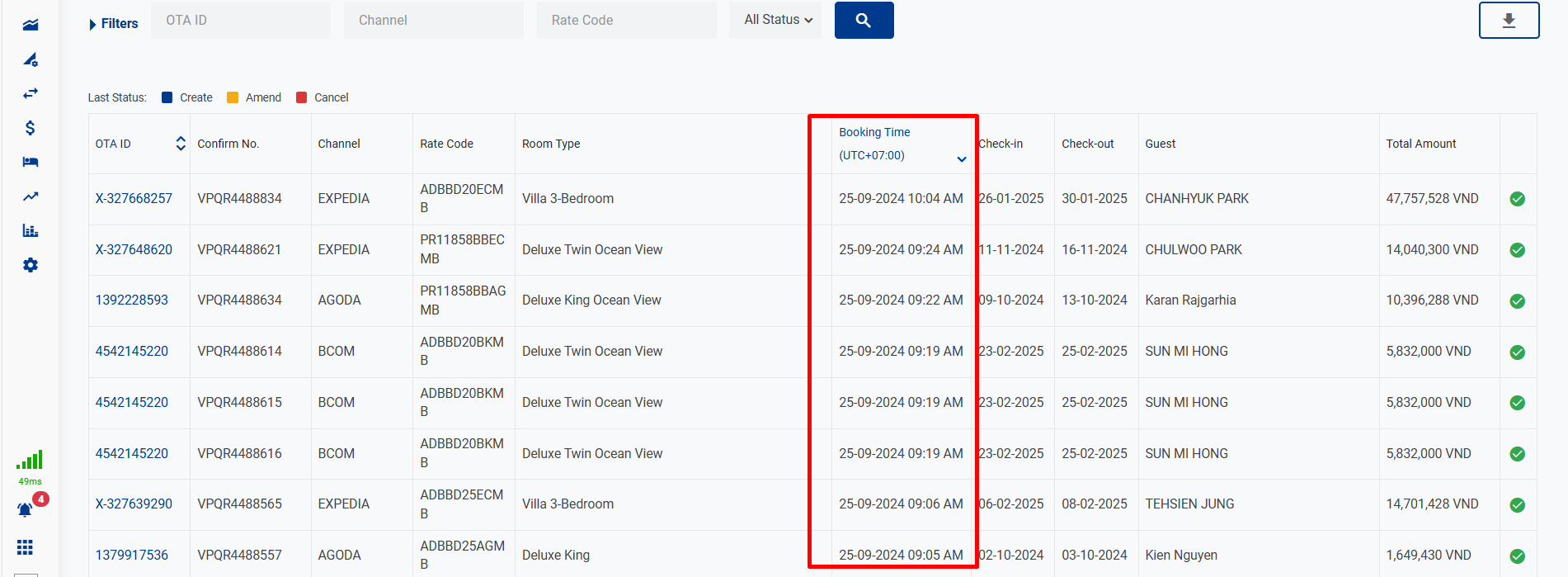Open the All Status dropdown

pos(777,20)
